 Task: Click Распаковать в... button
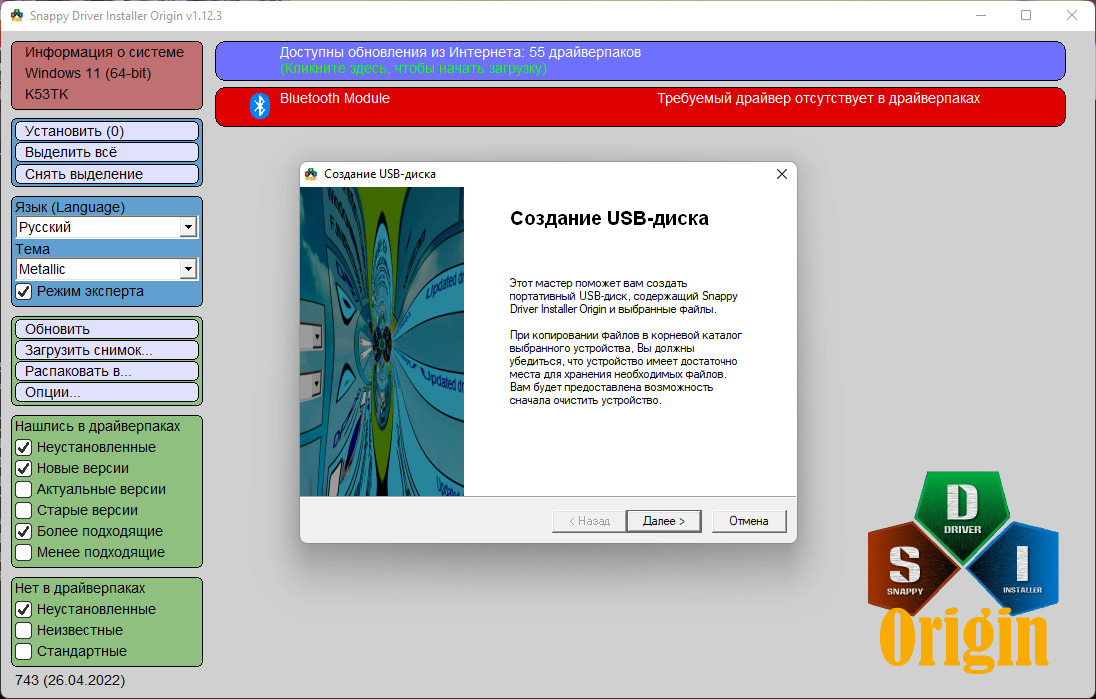pos(107,371)
